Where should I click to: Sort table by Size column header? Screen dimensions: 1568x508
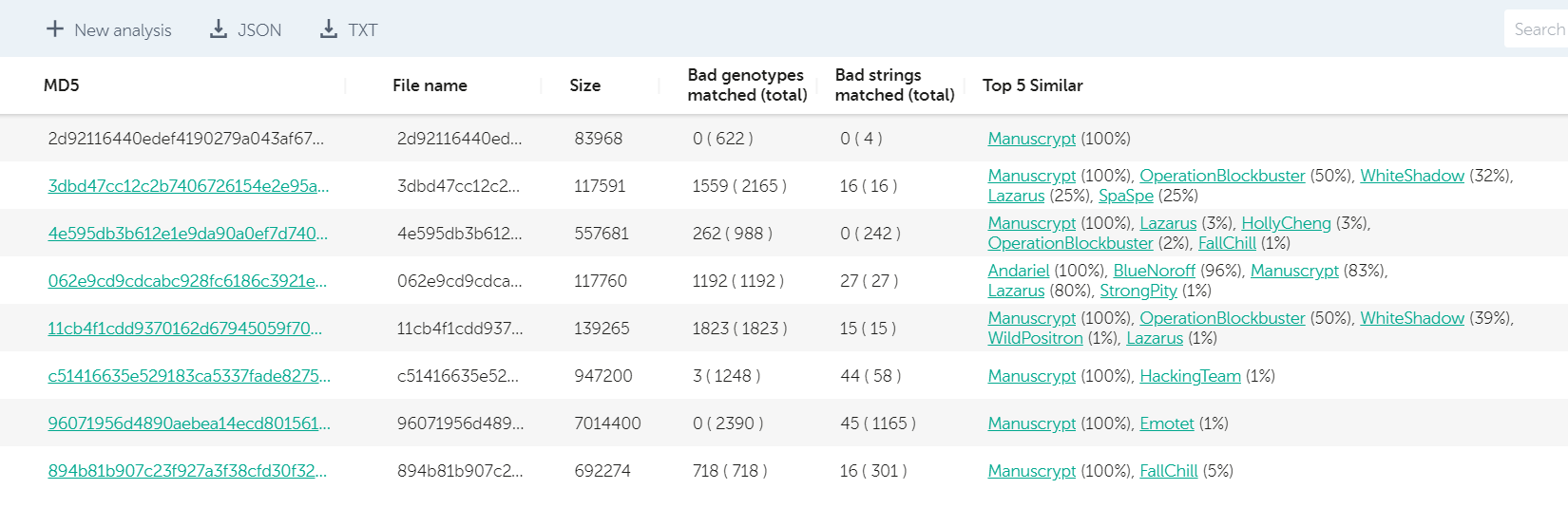[584, 85]
